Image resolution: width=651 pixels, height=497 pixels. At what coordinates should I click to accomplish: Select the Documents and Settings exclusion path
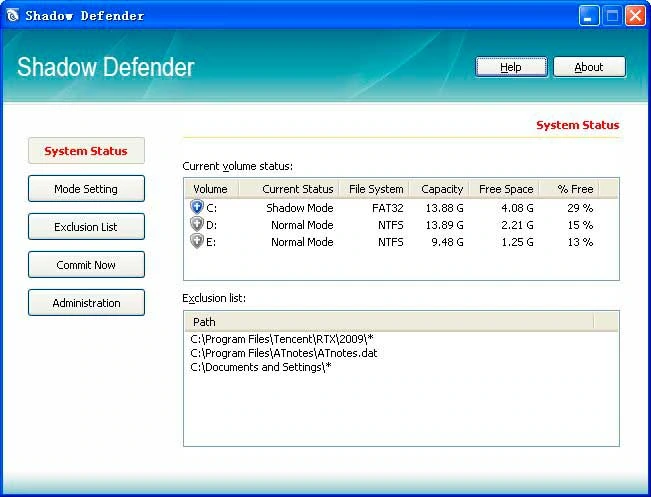(261, 367)
